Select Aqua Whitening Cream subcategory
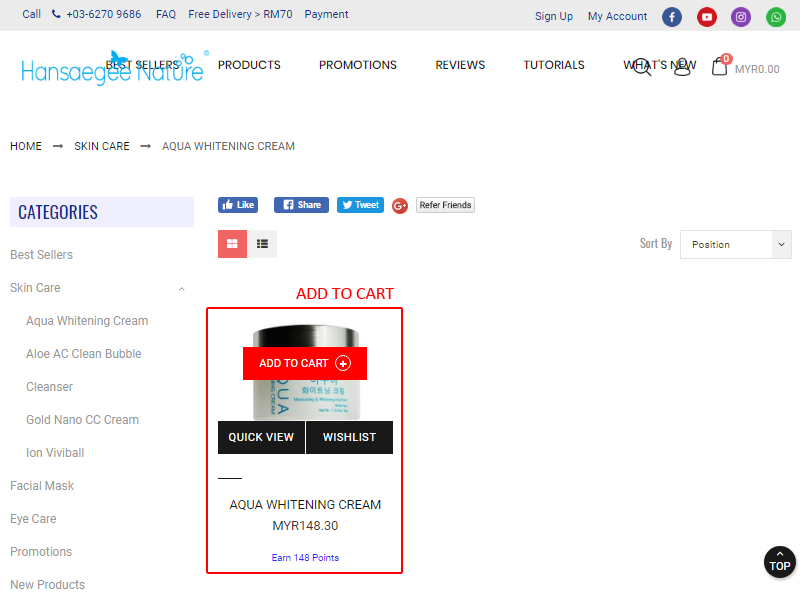Viewport: 800px width, 600px height. point(87,321)
